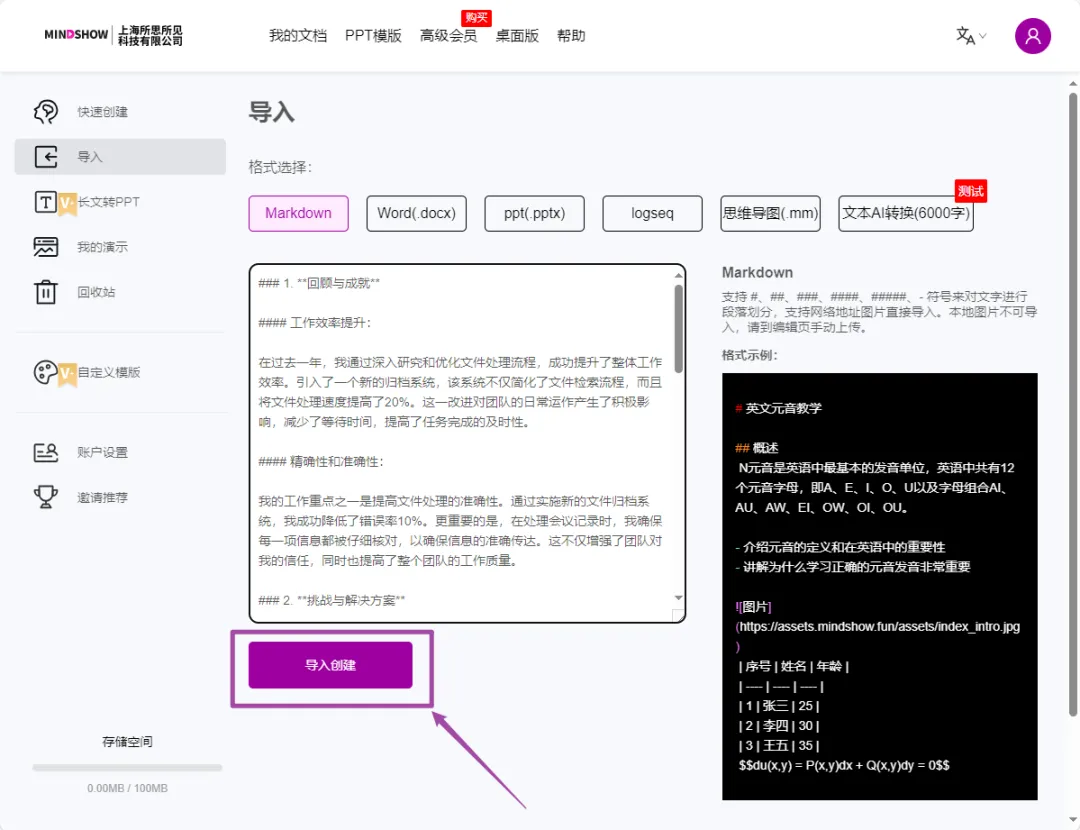Click the red 购买 badge

tap(476, 17)
